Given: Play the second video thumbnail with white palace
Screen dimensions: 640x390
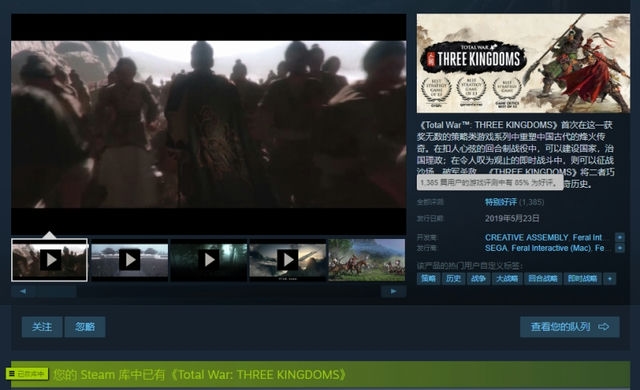Looking at the screenshot, I should (x=129, y=260).
